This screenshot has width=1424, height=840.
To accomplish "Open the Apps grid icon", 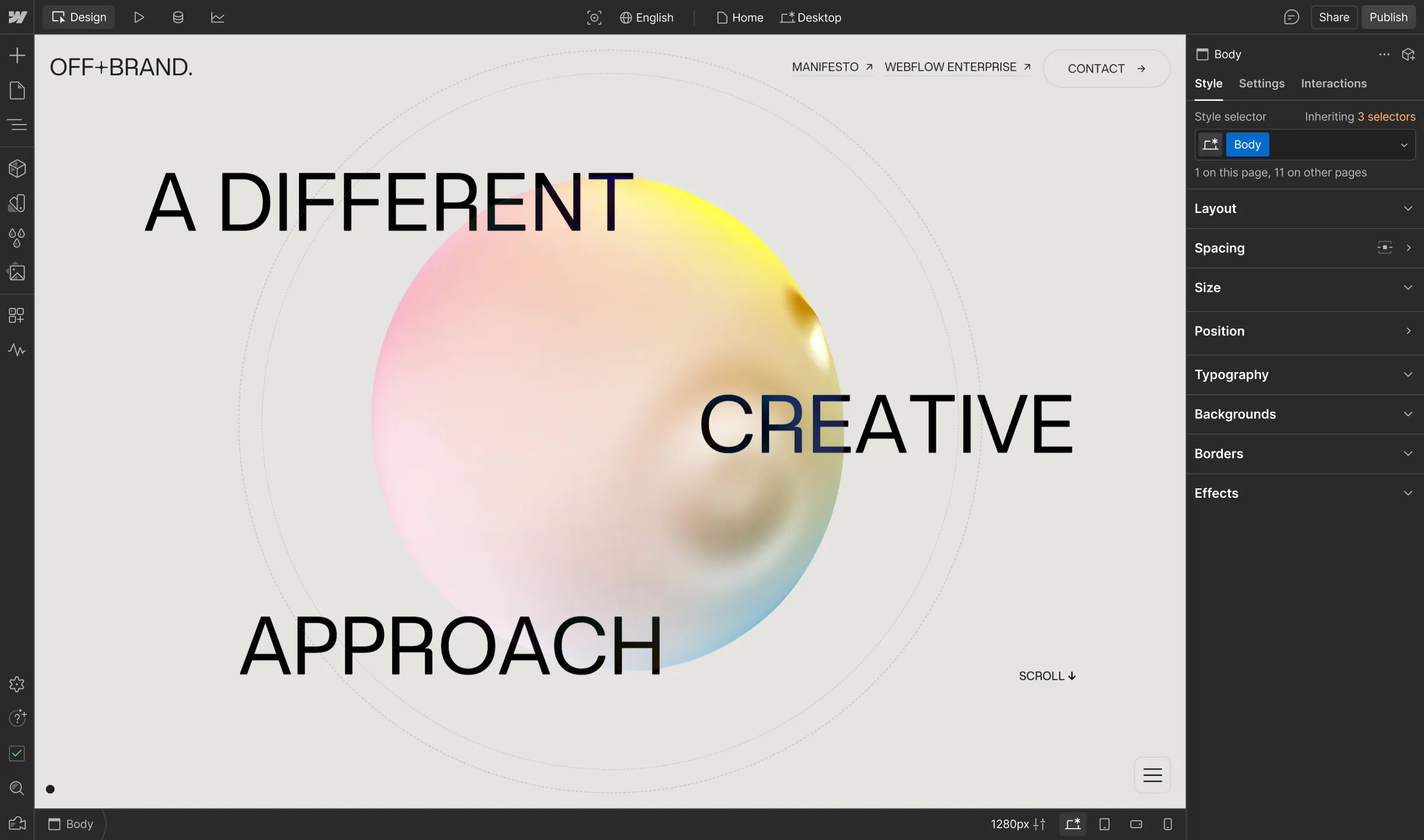I will coord(17,315).
